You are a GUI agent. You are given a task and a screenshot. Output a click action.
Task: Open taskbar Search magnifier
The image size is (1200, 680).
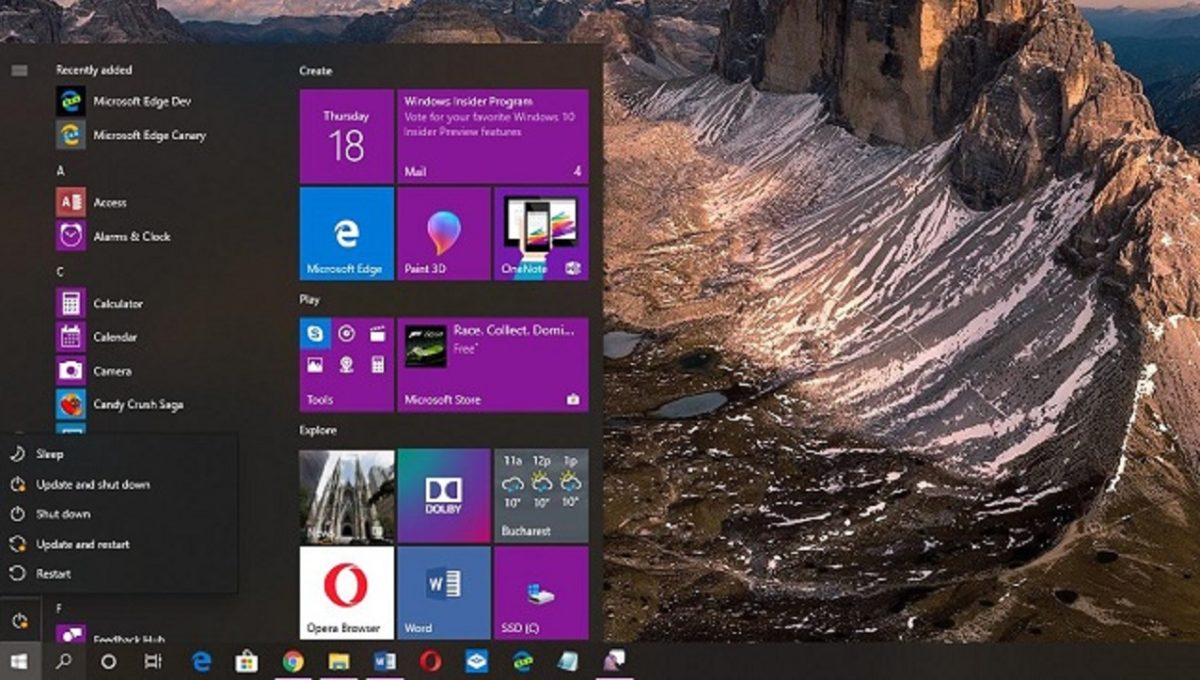click(63, 661)
